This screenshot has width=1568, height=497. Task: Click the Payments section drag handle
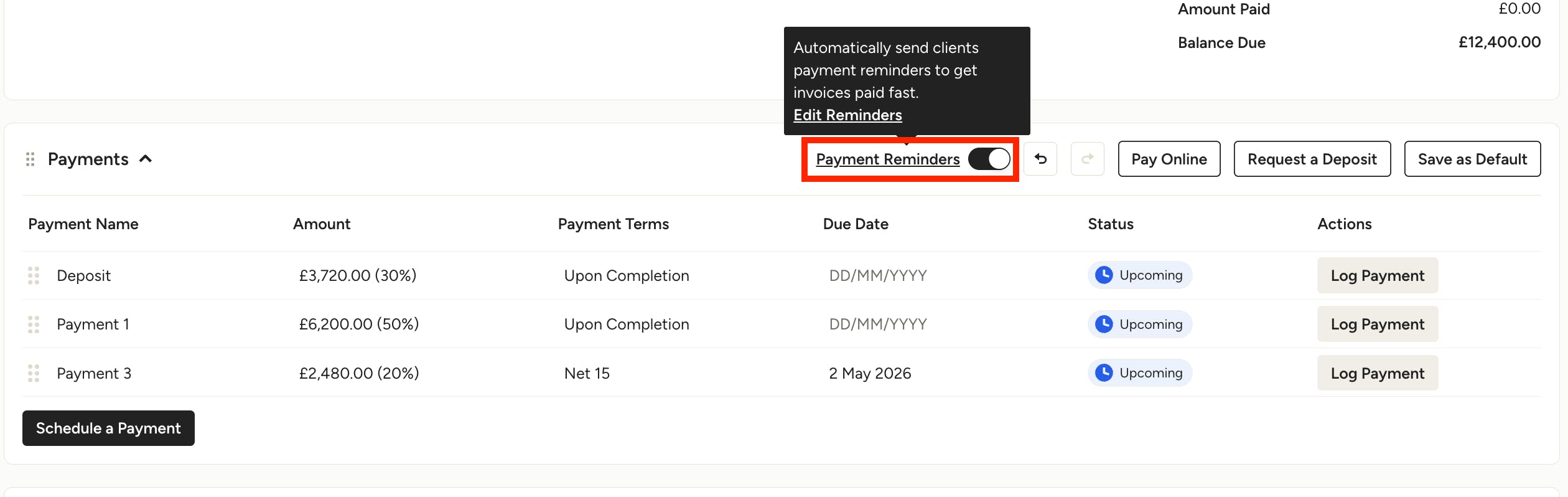(30, 159)
